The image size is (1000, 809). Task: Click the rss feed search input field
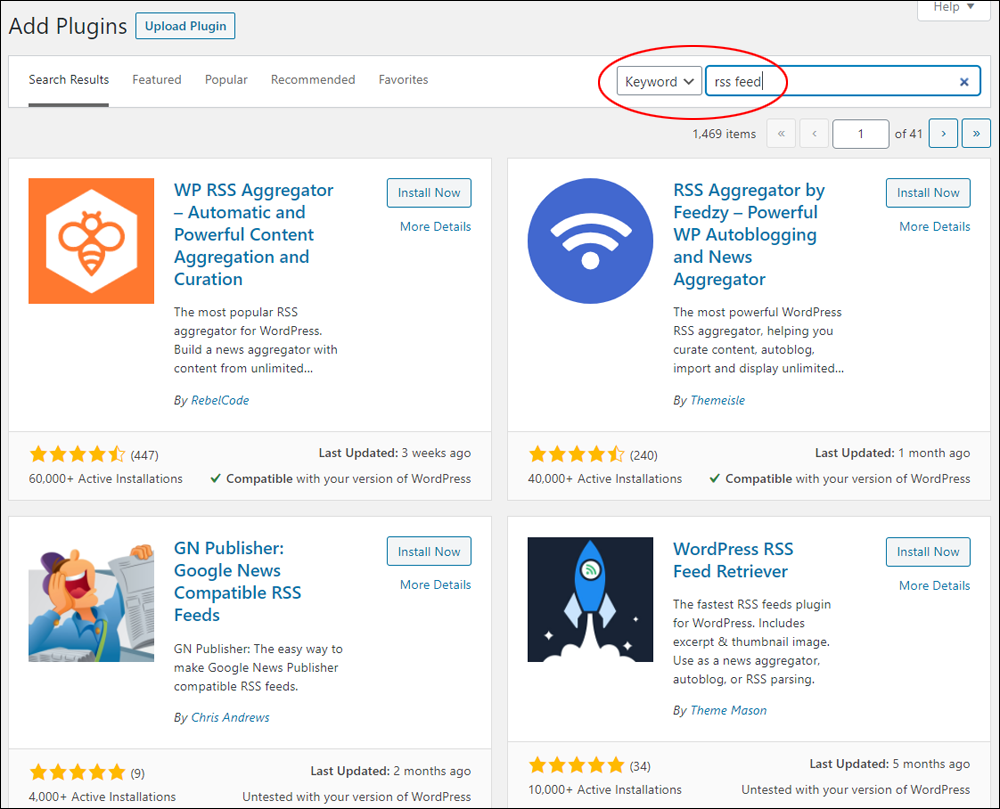pos(842,81)
